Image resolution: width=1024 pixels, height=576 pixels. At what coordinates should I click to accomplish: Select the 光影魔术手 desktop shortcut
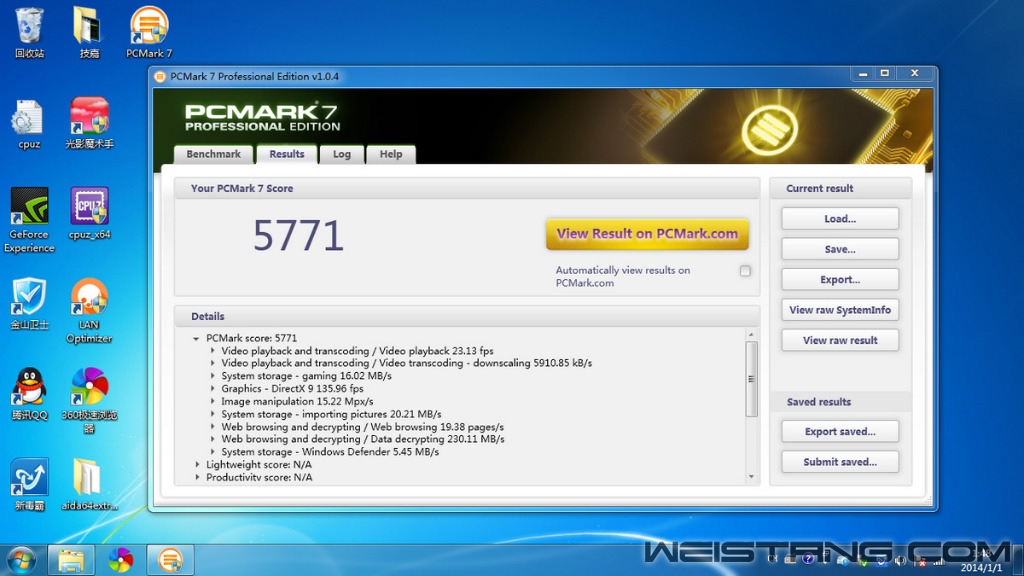(89, 123)
